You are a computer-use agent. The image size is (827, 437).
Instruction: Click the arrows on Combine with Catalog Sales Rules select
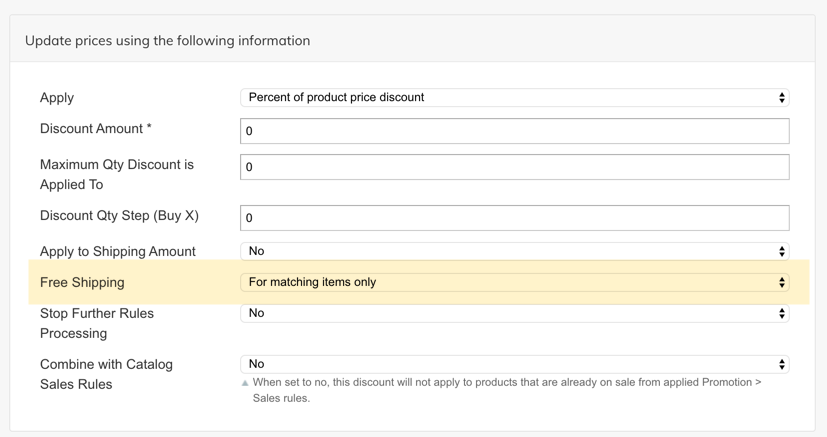point(781,365)
